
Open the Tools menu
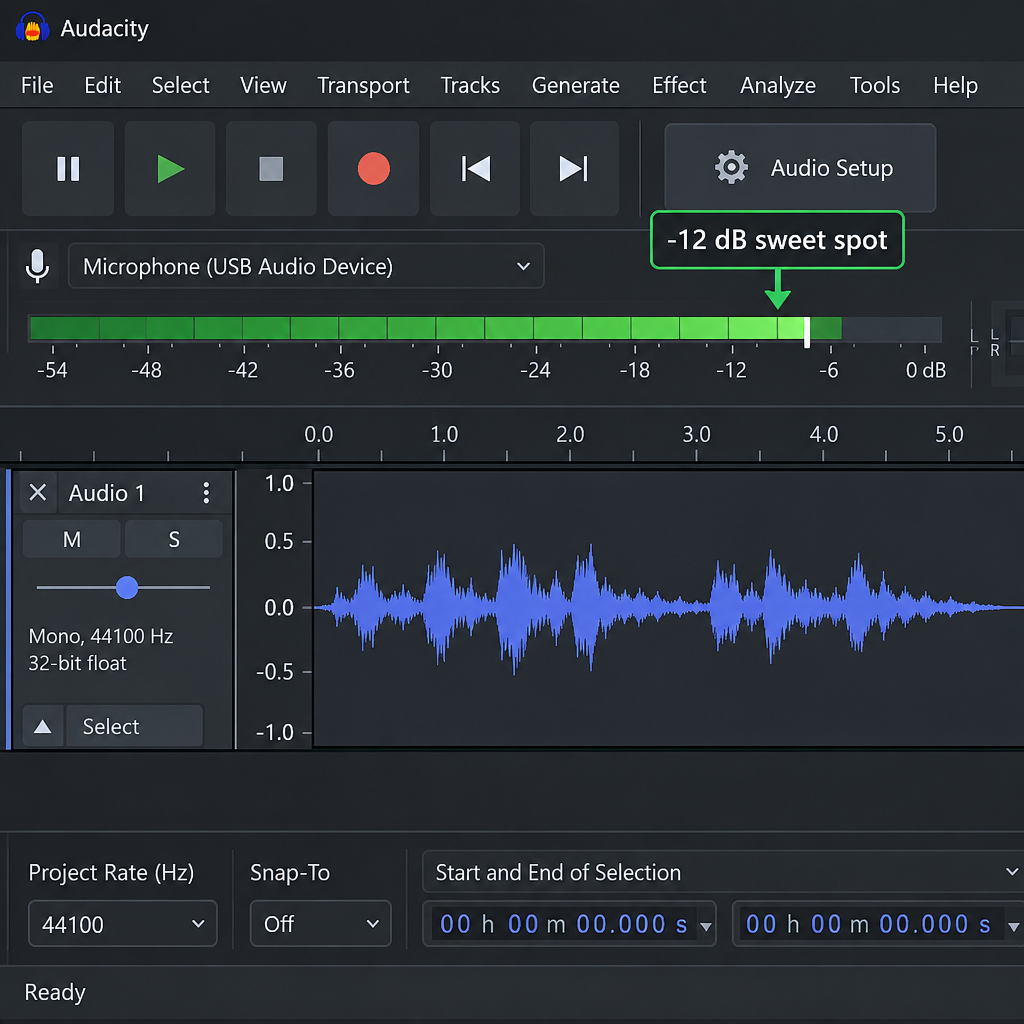[x=874, y=85]
